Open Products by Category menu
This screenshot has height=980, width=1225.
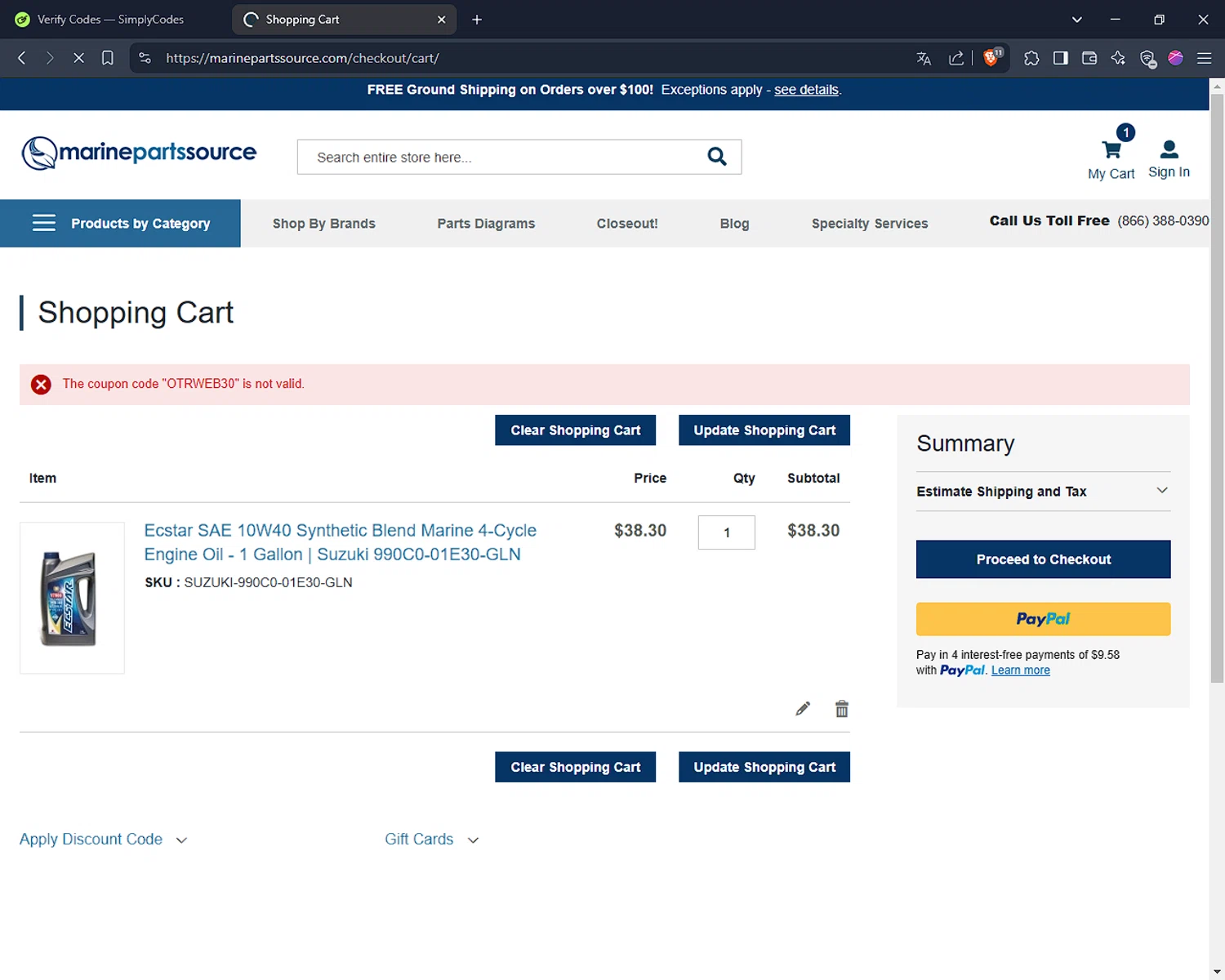click(x=120, y=223)
